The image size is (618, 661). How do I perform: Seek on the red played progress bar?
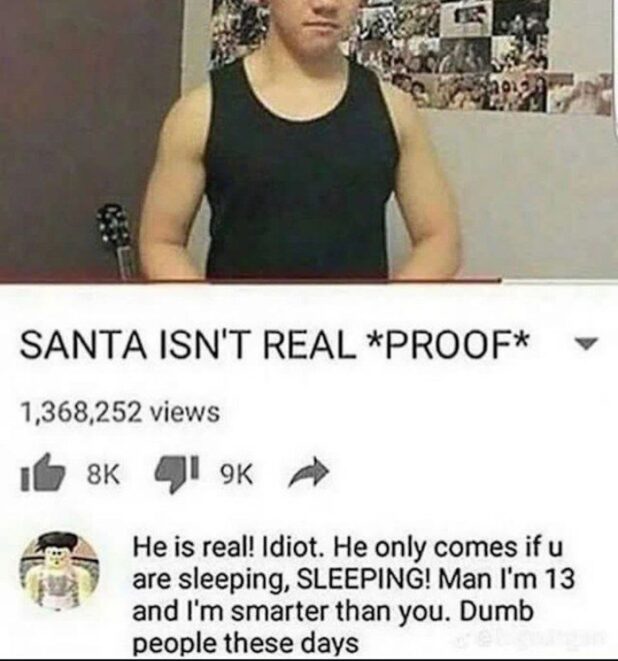[x=250, y=280]
